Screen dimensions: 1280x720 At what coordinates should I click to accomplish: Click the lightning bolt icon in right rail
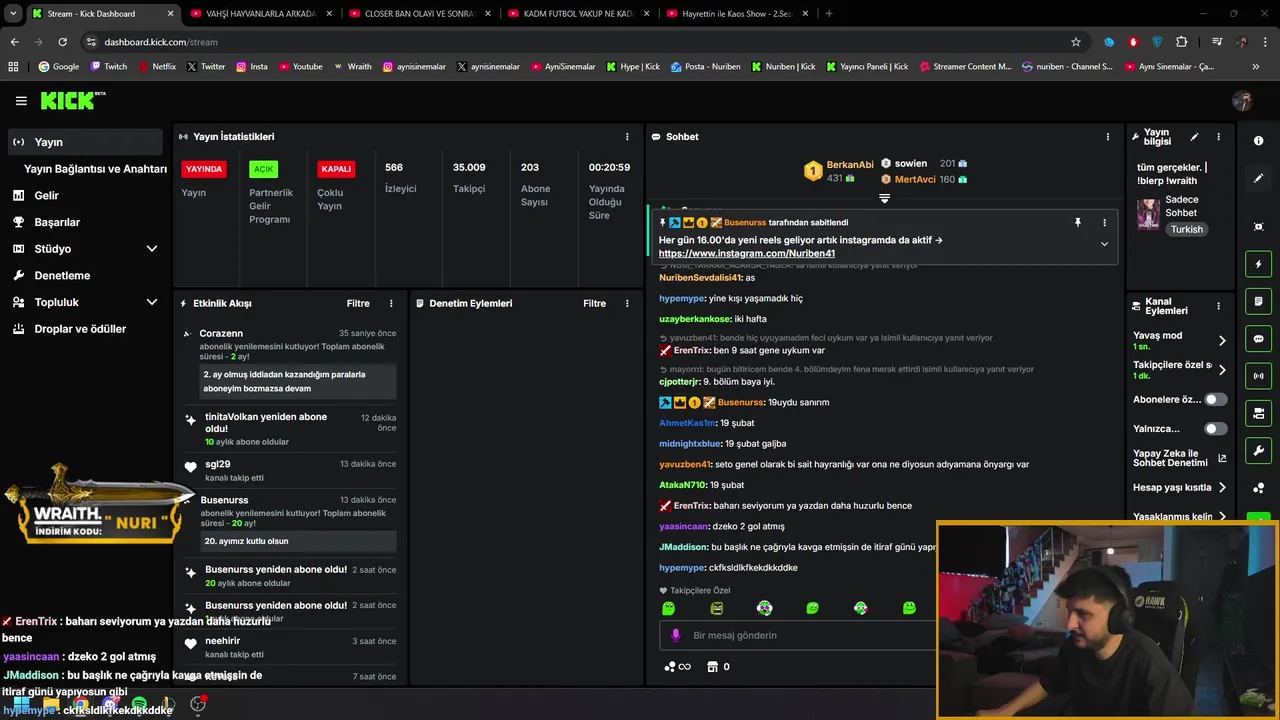pyautogui.click(x=1258, y=264)
